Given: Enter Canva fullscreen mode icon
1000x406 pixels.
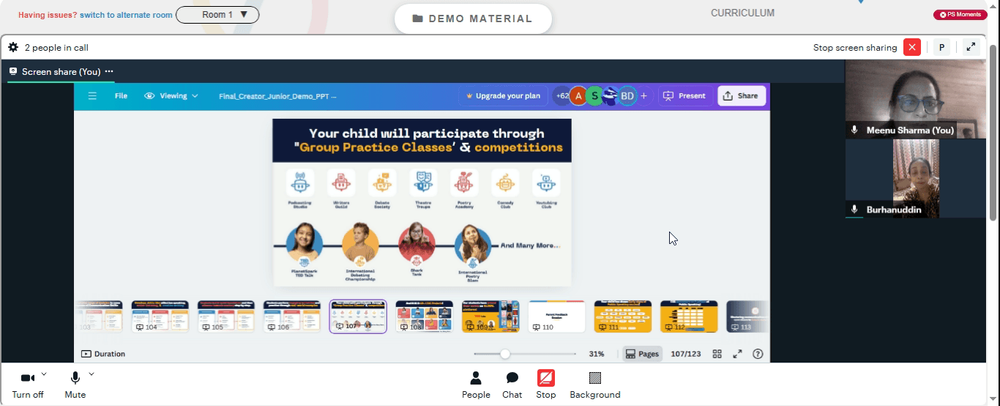Looking at the screenshot, I should 737,354.
